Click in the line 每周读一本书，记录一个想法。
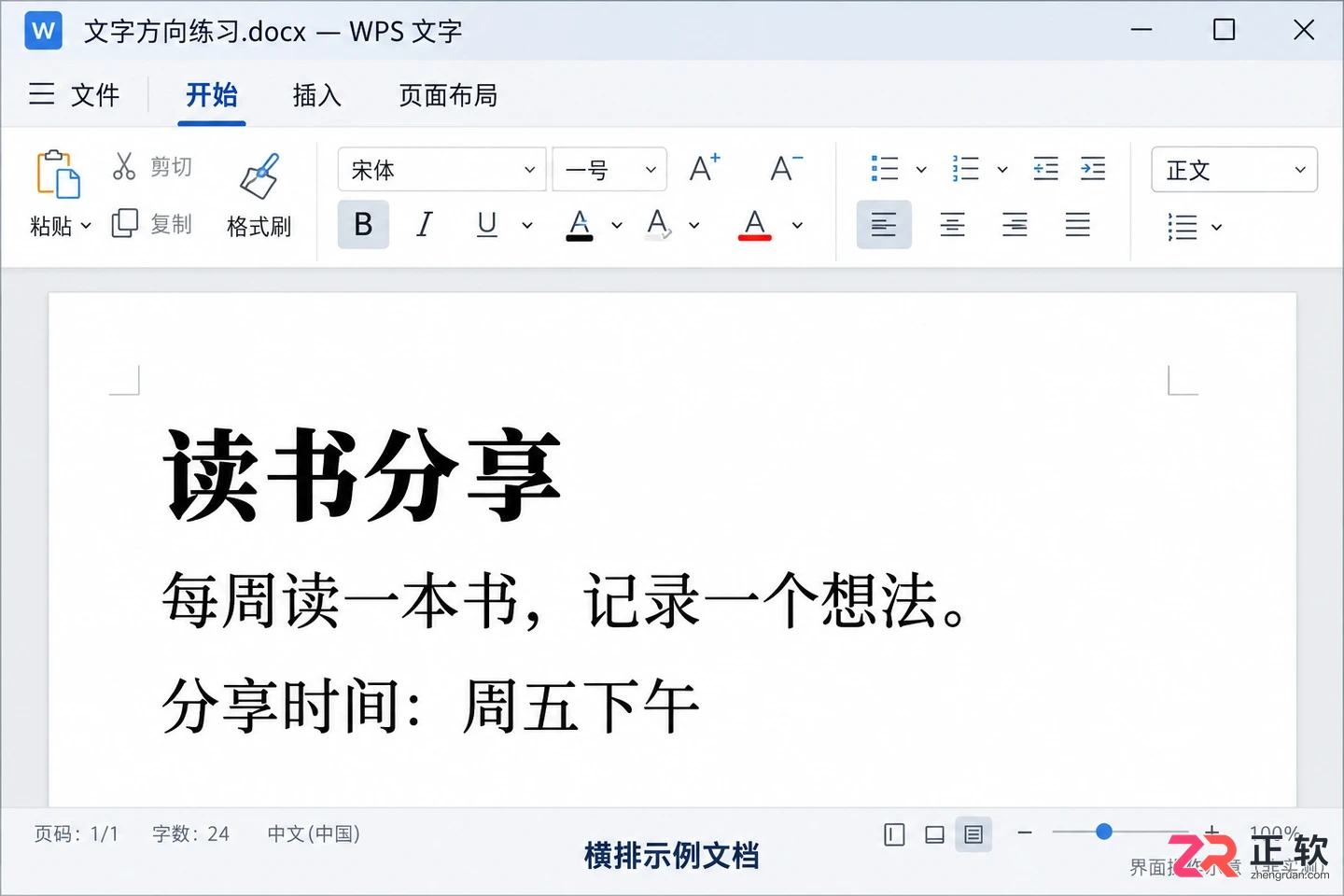This screenshot has height=896, width=1344. 565,600
